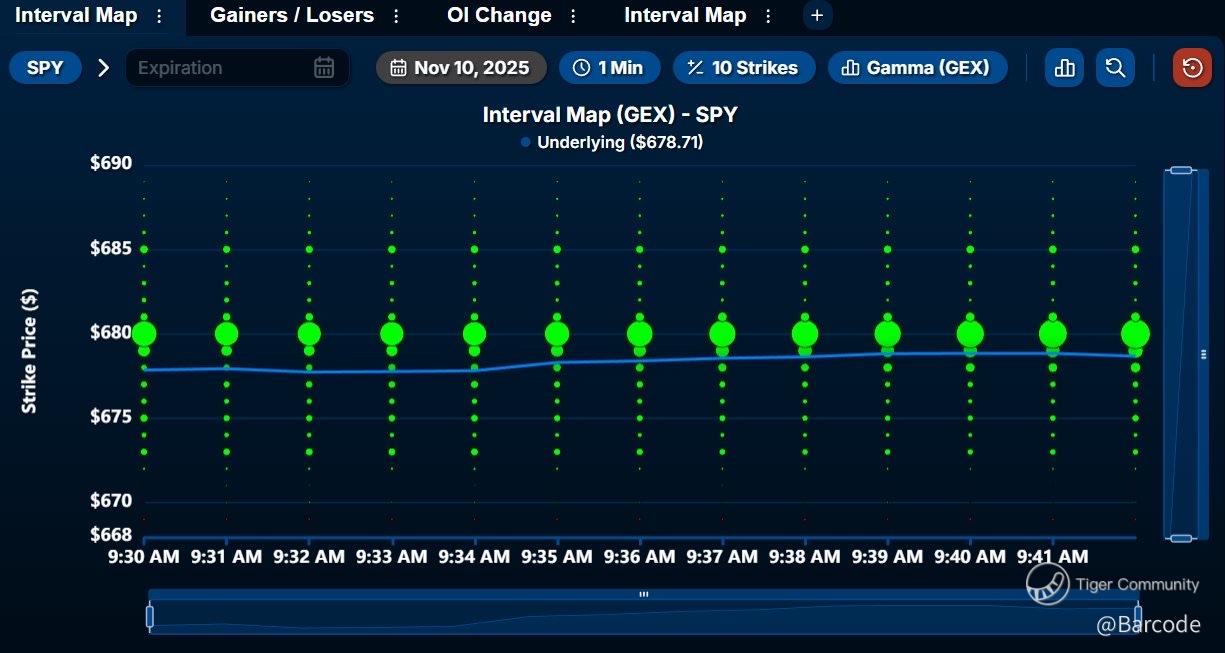This screenshot has width=1225, height=653.
Task: Click the 9:41 AM time axis label
Action: (x=1052, y=556)
